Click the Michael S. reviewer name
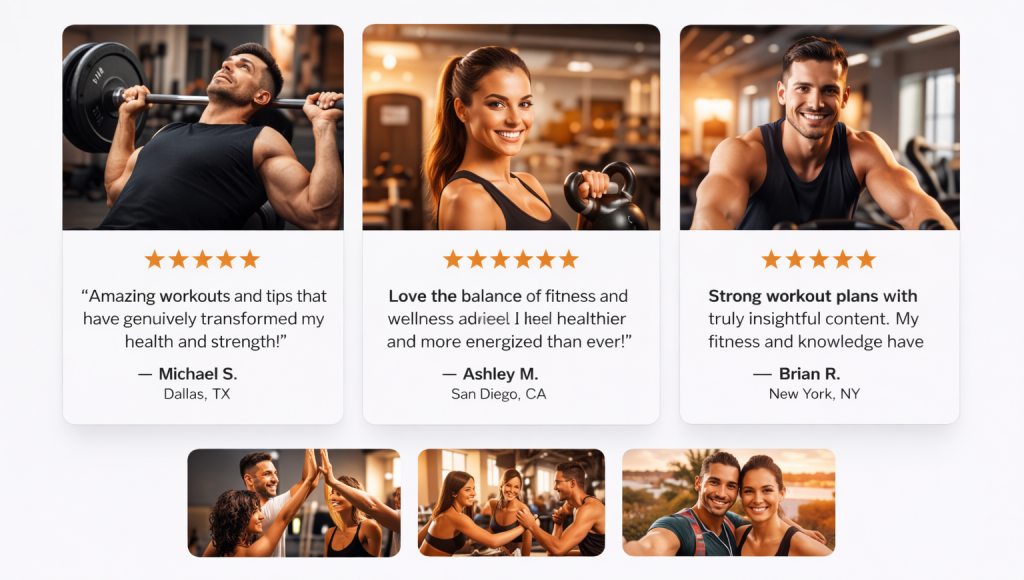The height and width of the screenshot is (580, 1024). pos(198,374)
